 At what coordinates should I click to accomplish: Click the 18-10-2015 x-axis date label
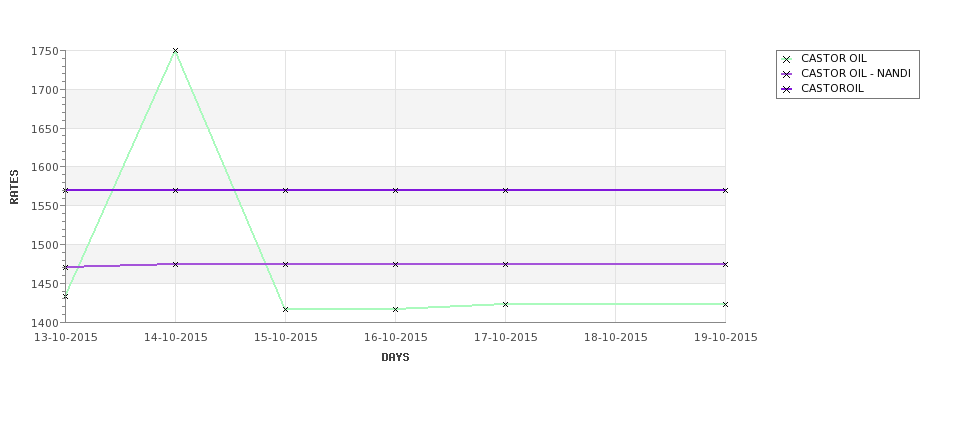click(616, 338)
